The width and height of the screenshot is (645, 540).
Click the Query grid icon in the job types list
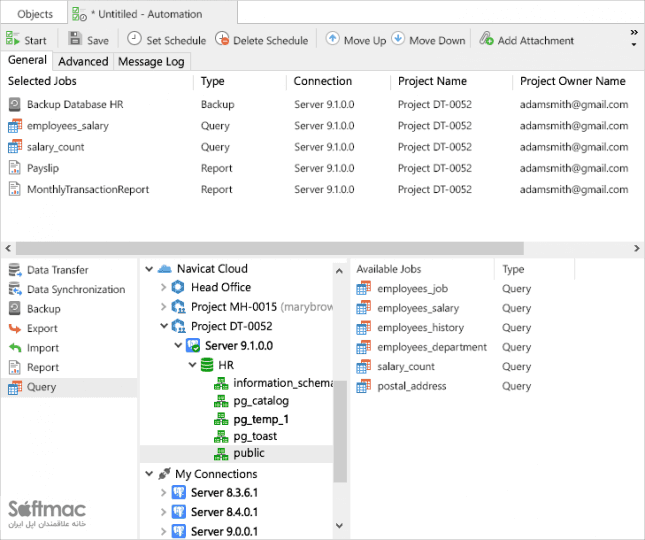click(x=15, y=387)
